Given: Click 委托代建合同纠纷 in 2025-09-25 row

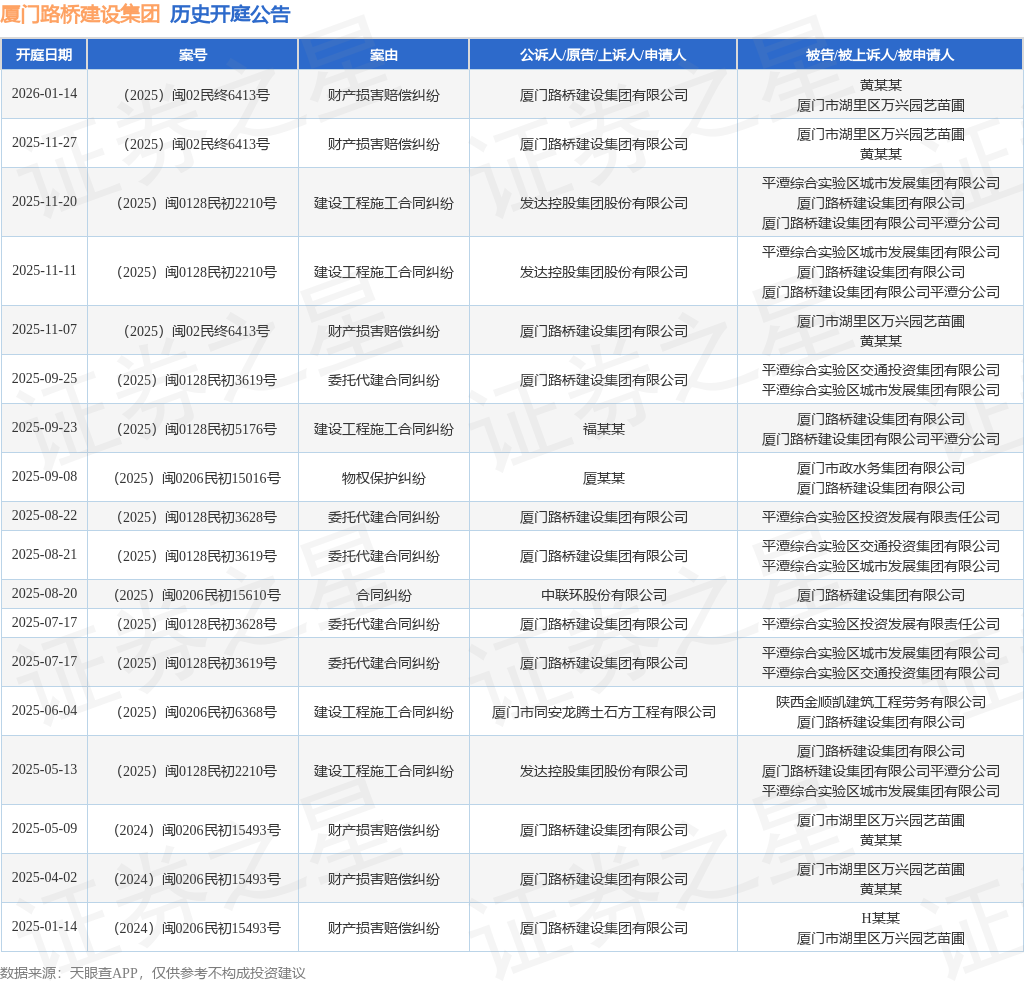Looking at the screenshot, I should point(383,380).
